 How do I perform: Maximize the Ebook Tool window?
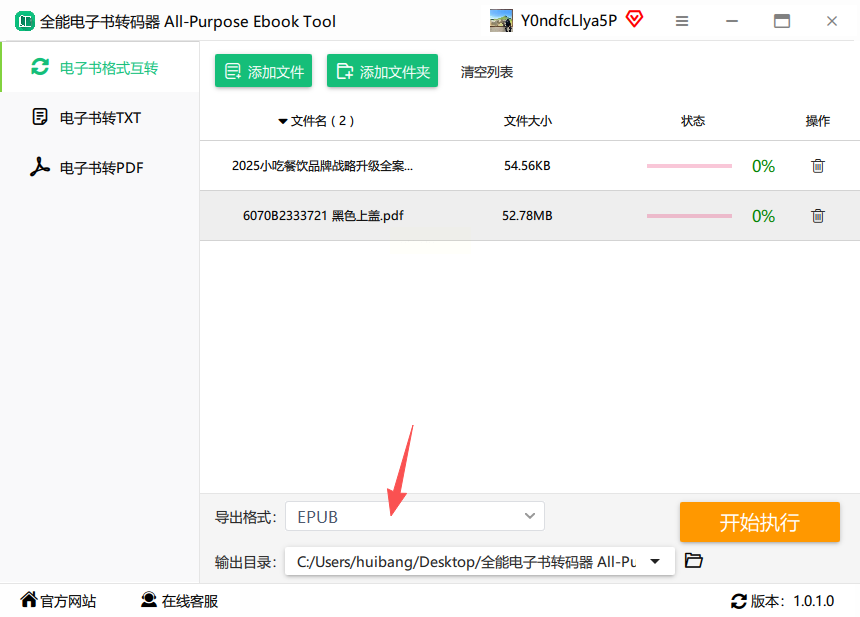click(782, 21)
